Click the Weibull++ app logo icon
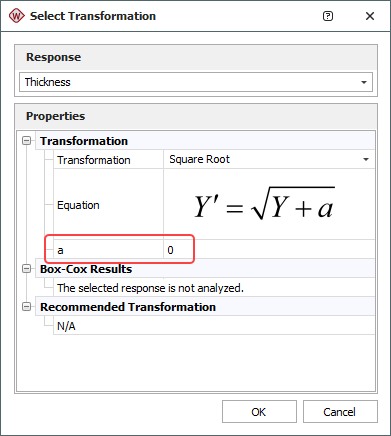 pos(16,16)
